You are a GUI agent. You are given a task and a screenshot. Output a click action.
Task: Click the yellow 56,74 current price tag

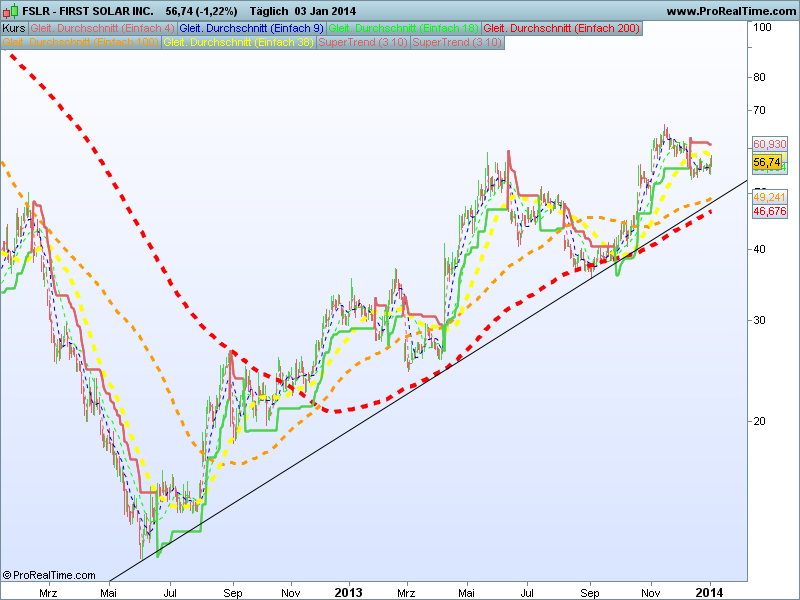tap(767, 162)
